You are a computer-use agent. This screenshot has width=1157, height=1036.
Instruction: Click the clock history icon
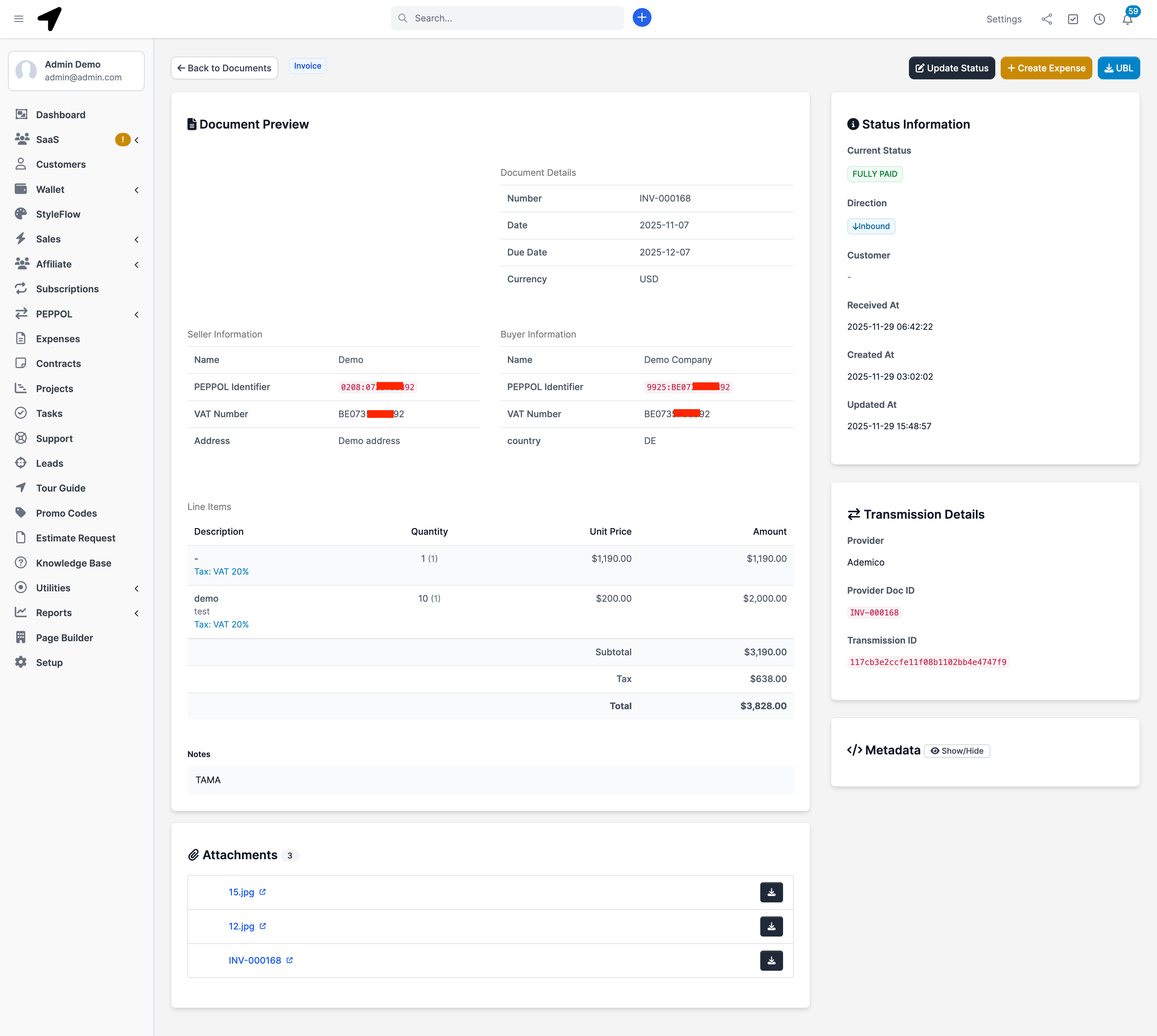pos(1099,19)
